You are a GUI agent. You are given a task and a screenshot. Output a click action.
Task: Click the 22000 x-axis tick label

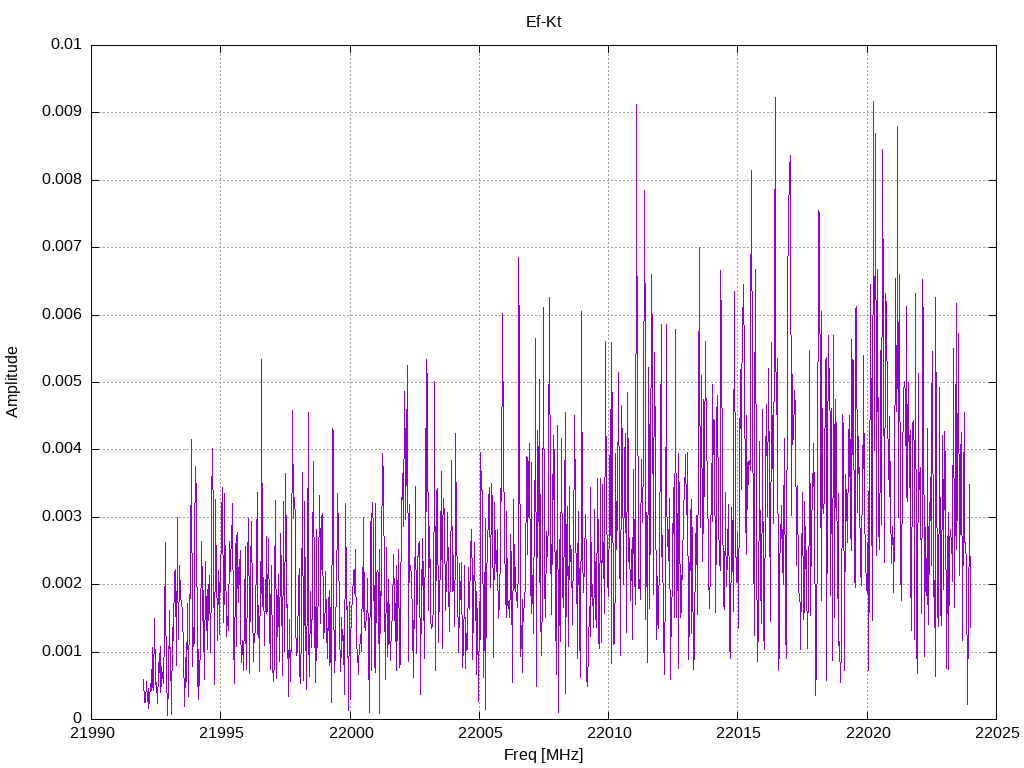tap(350, 733)
